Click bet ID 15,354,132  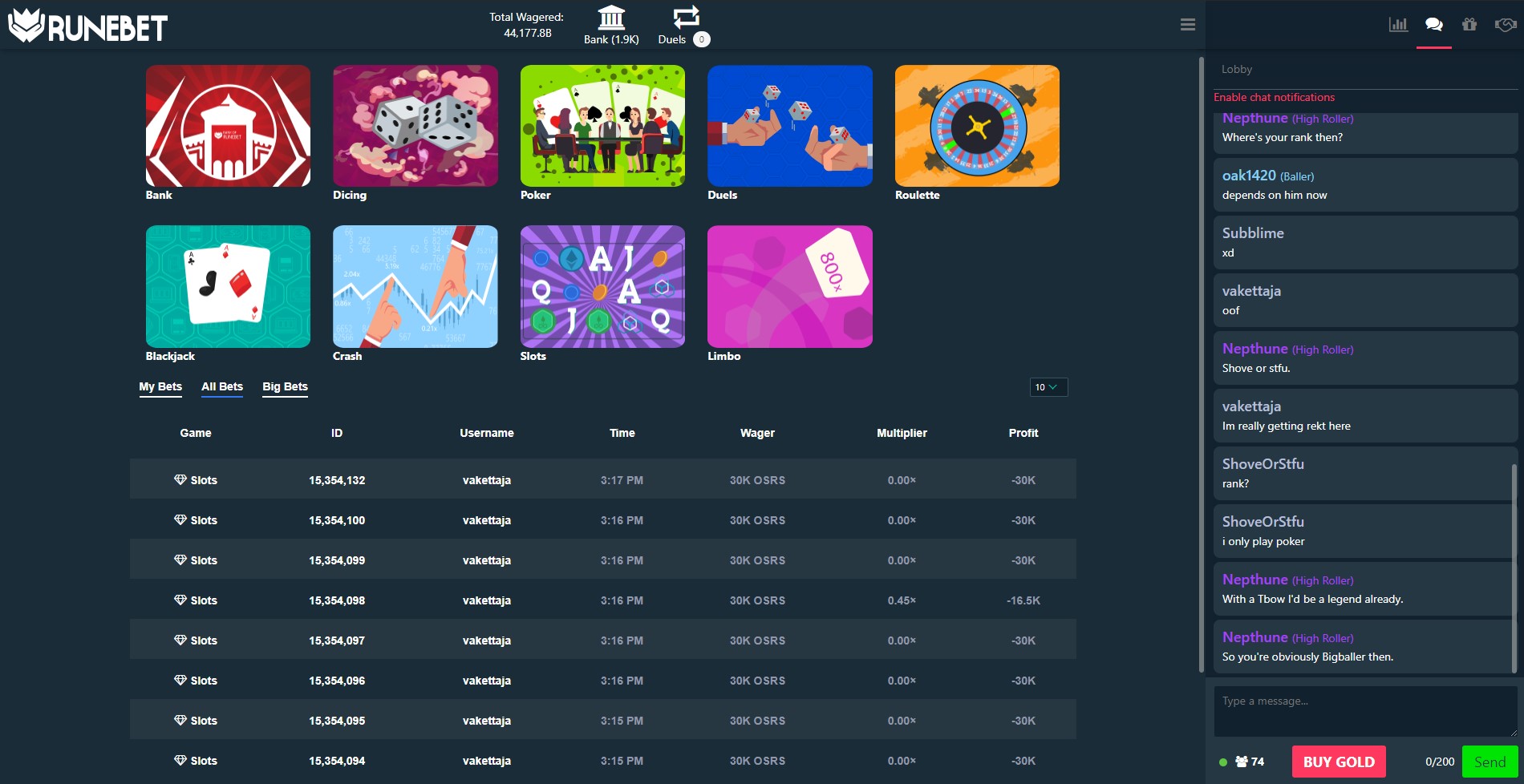(337, 480)
